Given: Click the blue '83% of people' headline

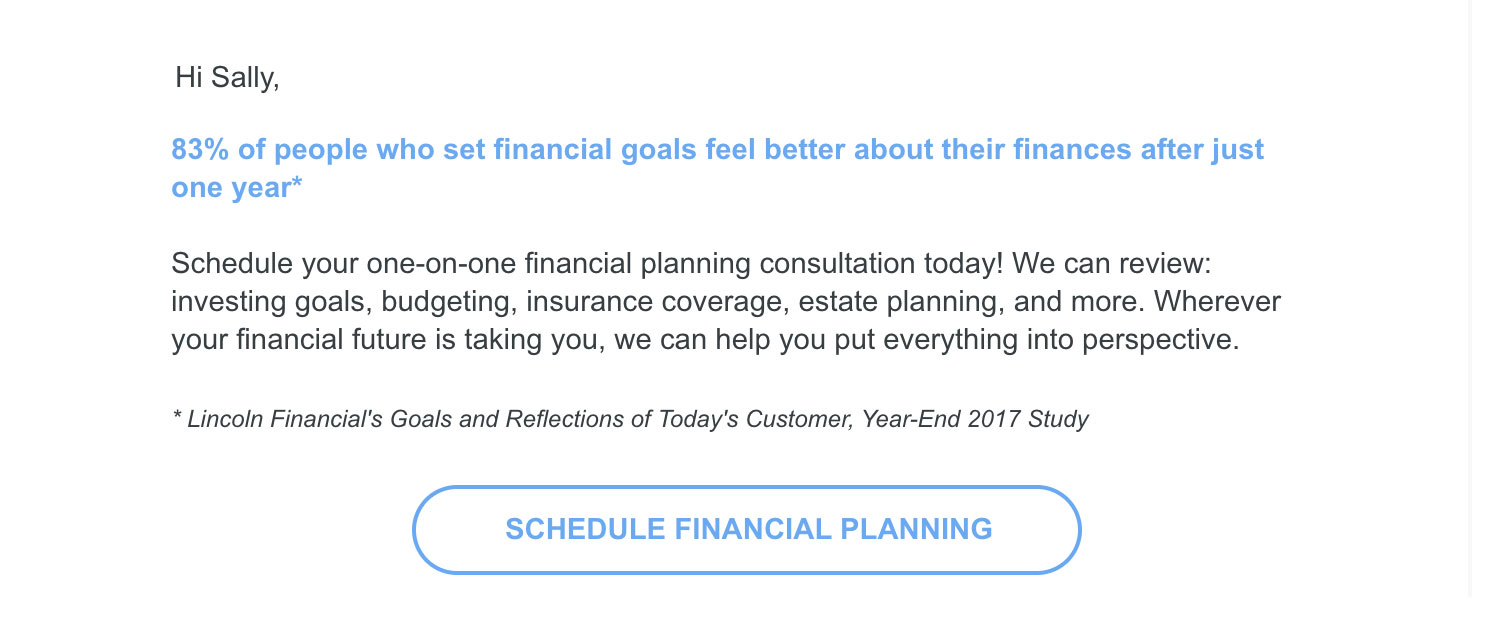Looking at the screenshot, I should [x=718, y=168].
